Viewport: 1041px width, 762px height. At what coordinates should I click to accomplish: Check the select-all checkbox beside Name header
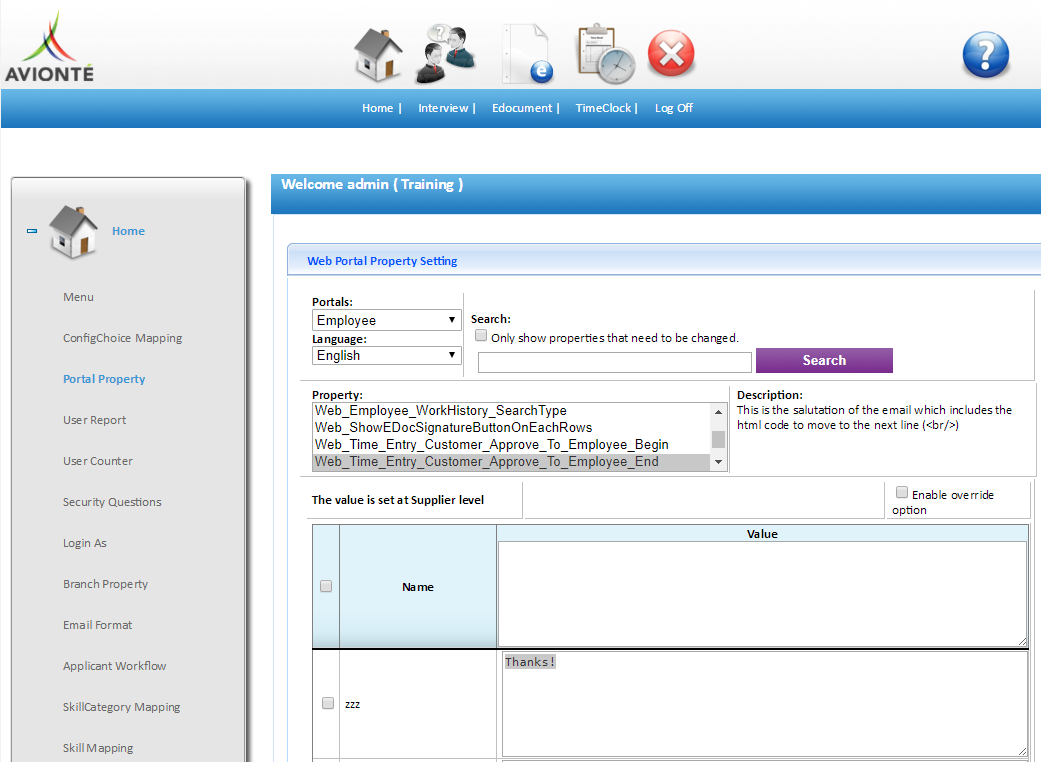tap(326, 586)
